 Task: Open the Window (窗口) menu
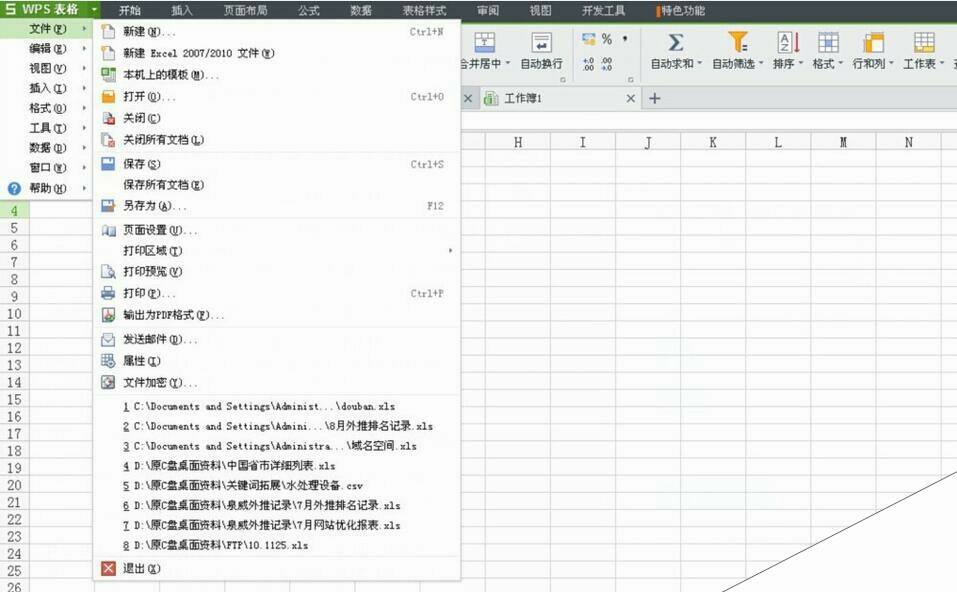46,167
